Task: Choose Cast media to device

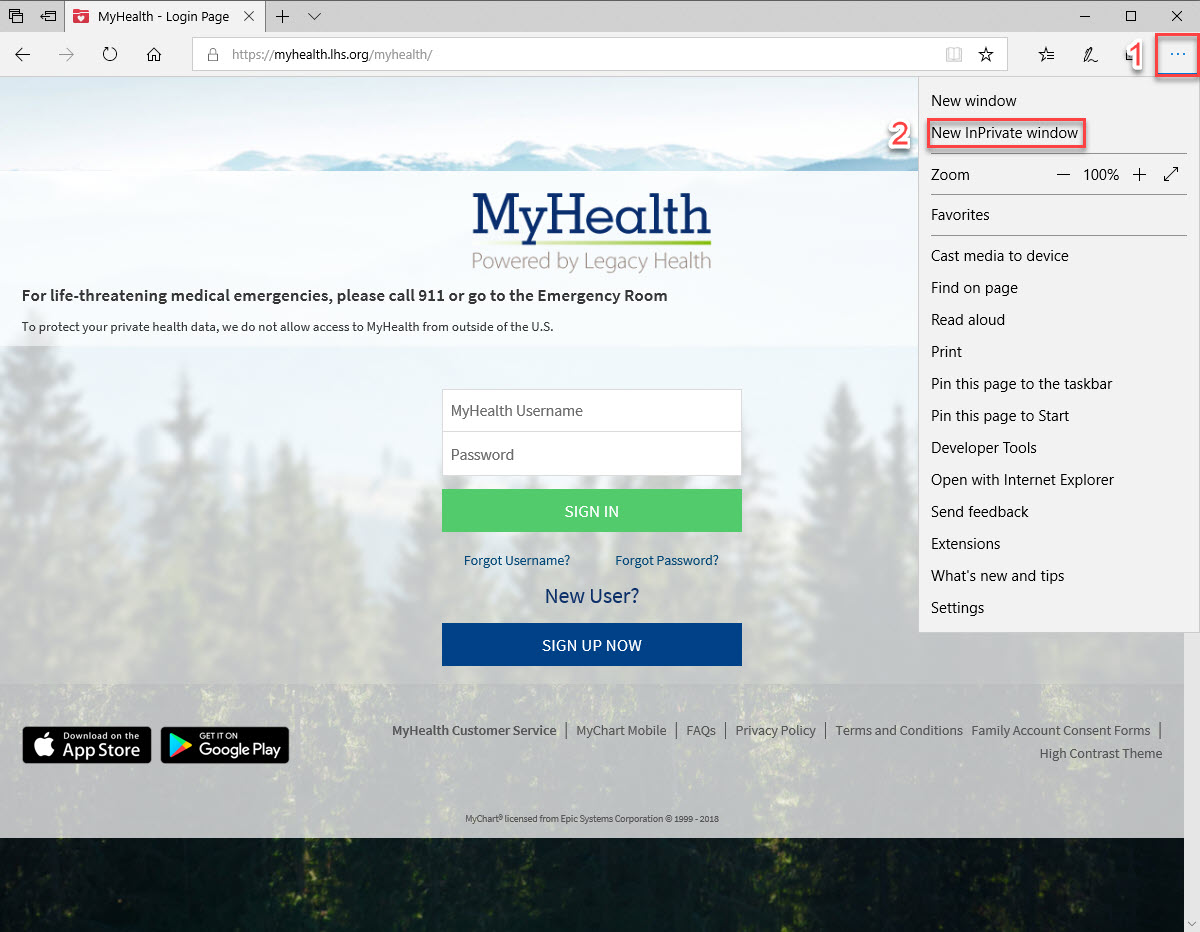Action: 999,256
